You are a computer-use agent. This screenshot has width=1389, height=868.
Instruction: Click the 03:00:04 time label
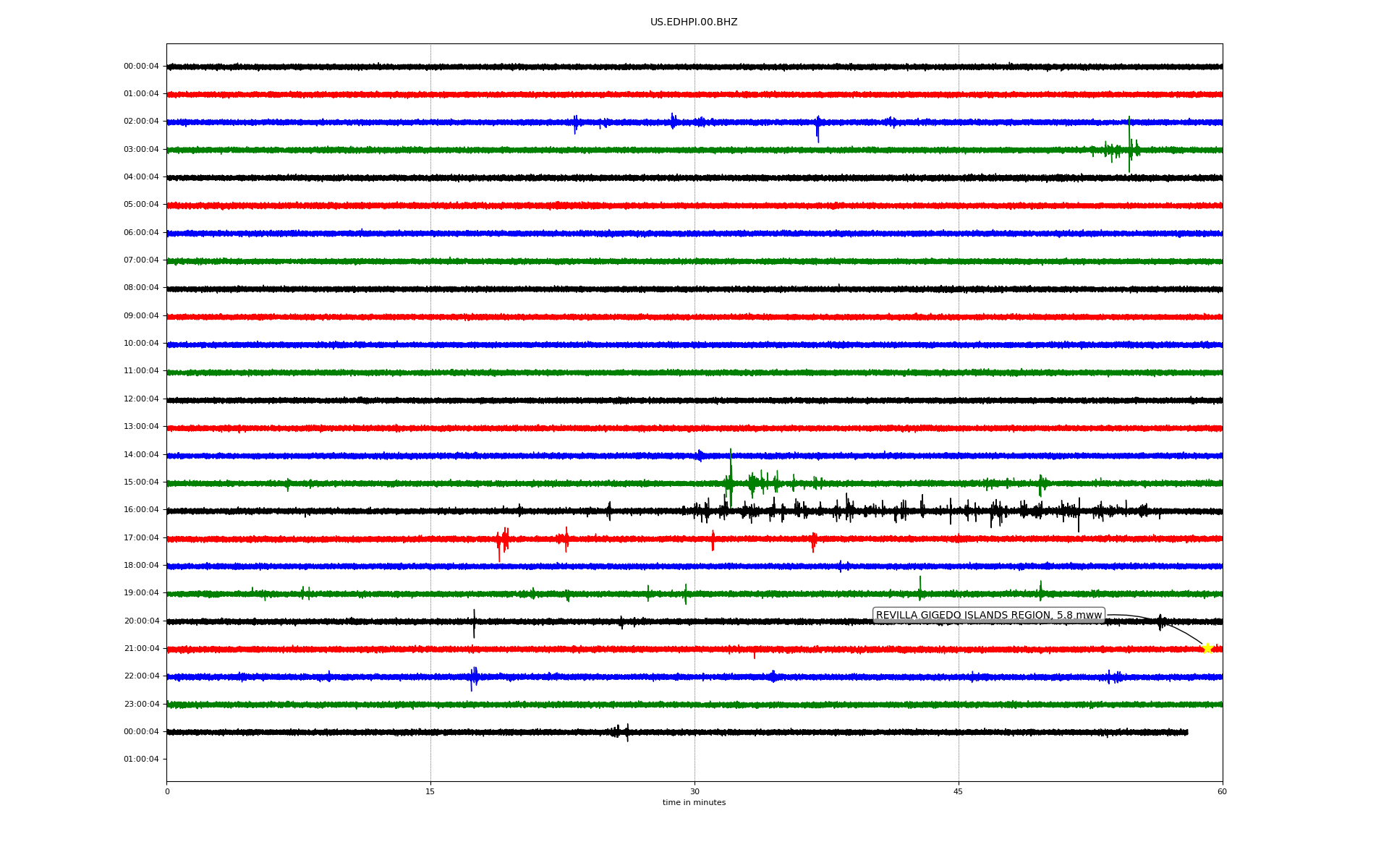click(141, 150)
